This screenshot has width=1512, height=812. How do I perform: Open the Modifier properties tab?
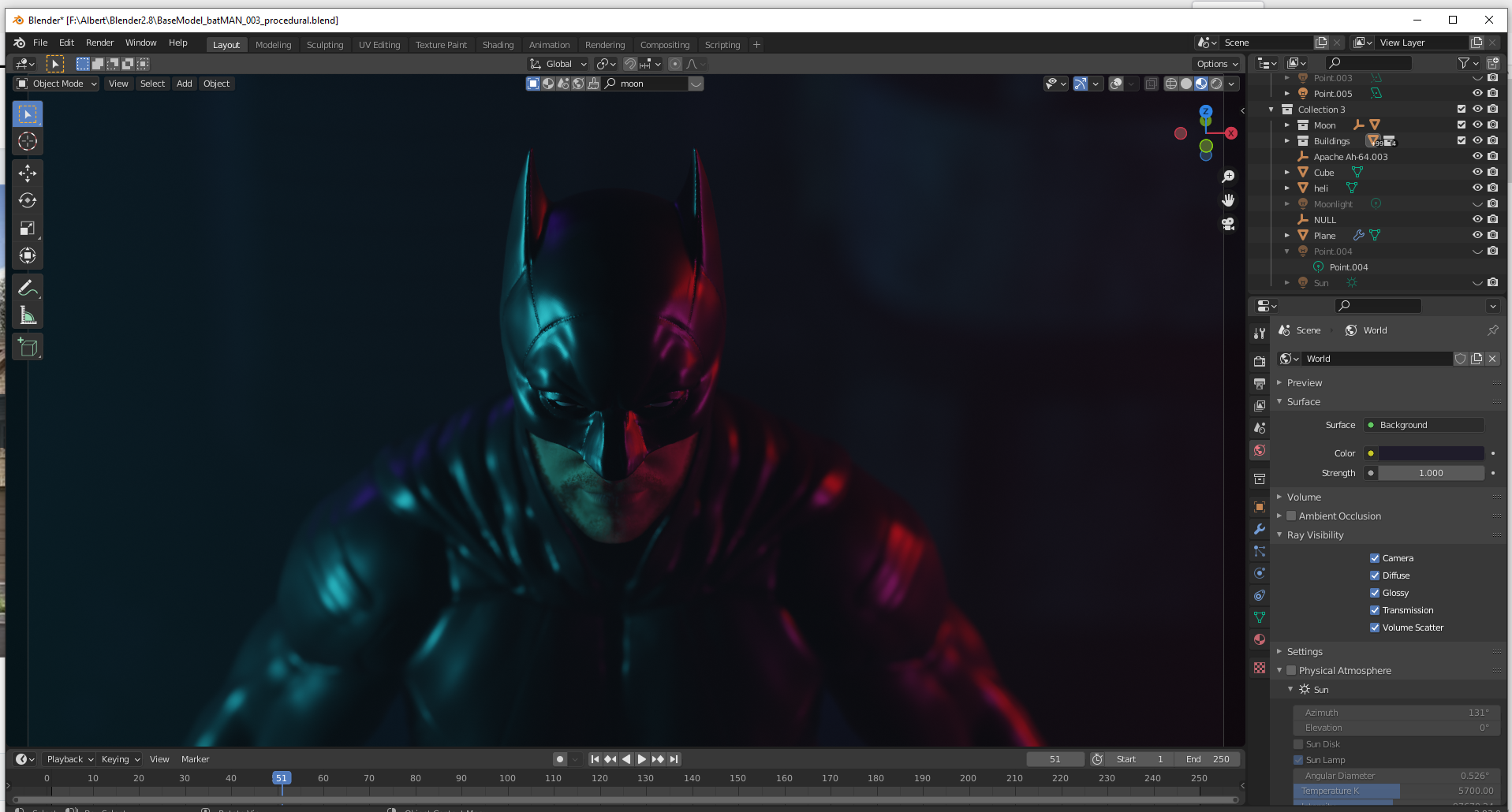[1260, 529]
